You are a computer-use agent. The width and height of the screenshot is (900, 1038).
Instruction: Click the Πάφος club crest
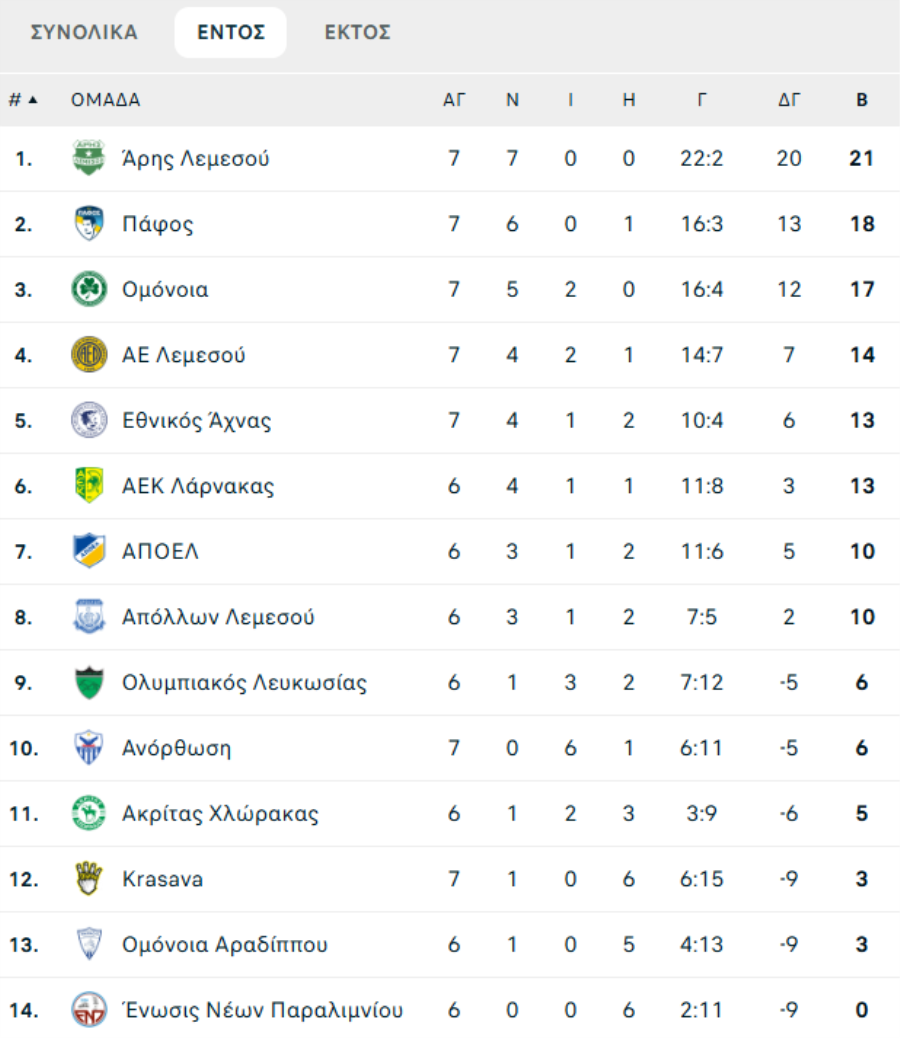(x=89, y=224)
